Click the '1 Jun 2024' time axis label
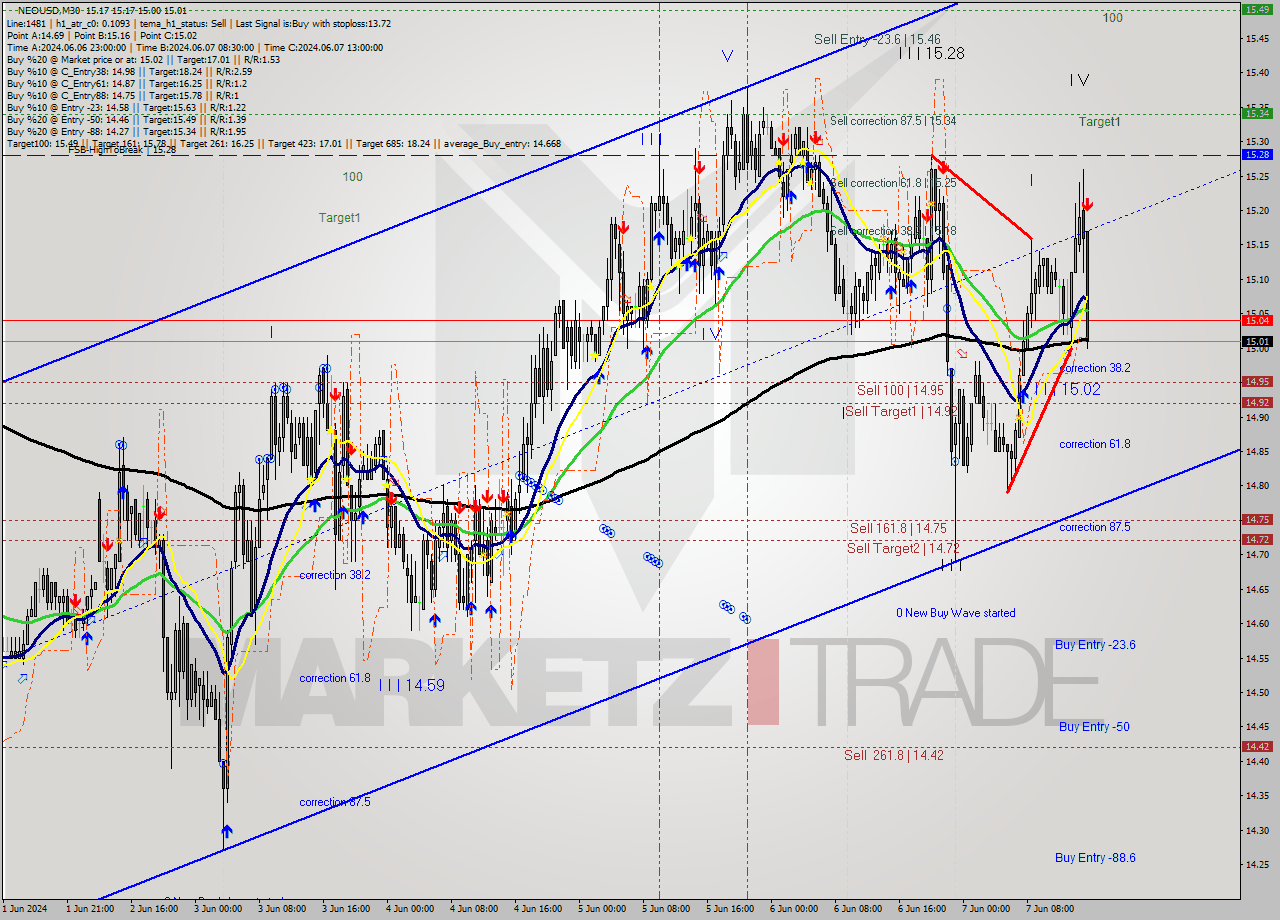Image resolution: width=1280 pixels, height=920 pixels. (24, 909)
